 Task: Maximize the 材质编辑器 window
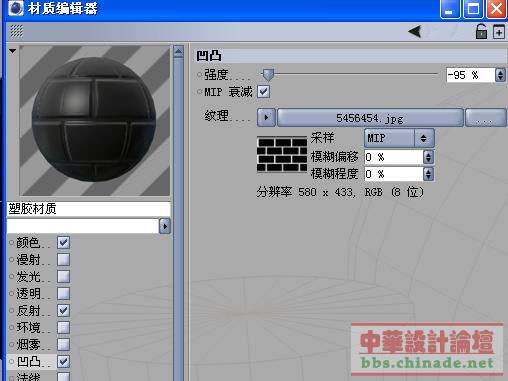[473, 9]
